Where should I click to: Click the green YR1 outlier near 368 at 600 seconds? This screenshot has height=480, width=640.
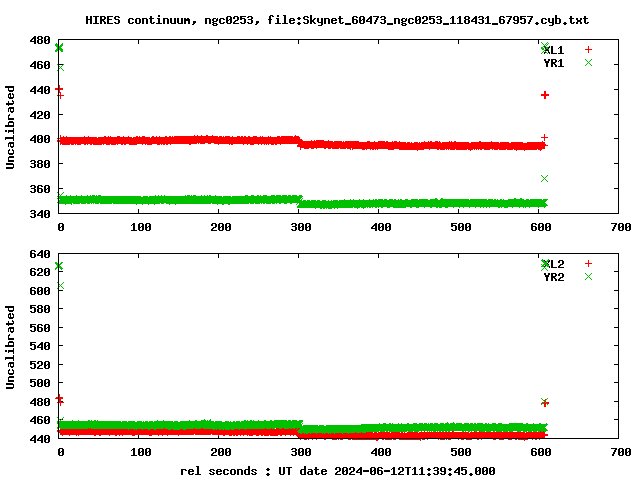coord(544,178)
